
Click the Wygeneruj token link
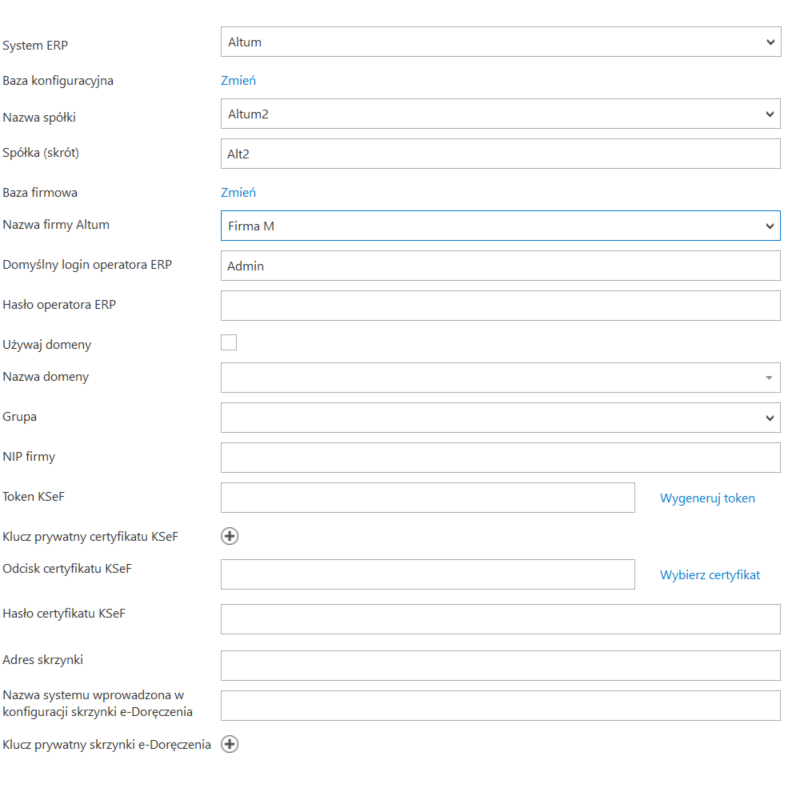pos(707,498)
